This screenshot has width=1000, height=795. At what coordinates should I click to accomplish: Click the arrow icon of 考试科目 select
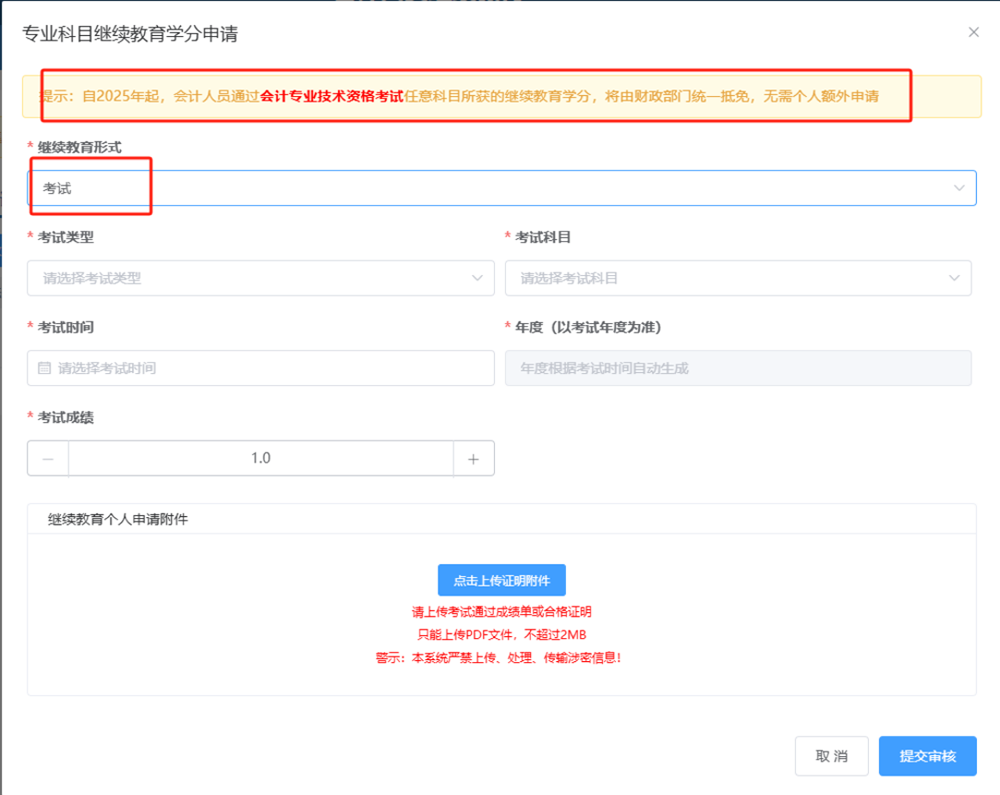click(954, 278)
